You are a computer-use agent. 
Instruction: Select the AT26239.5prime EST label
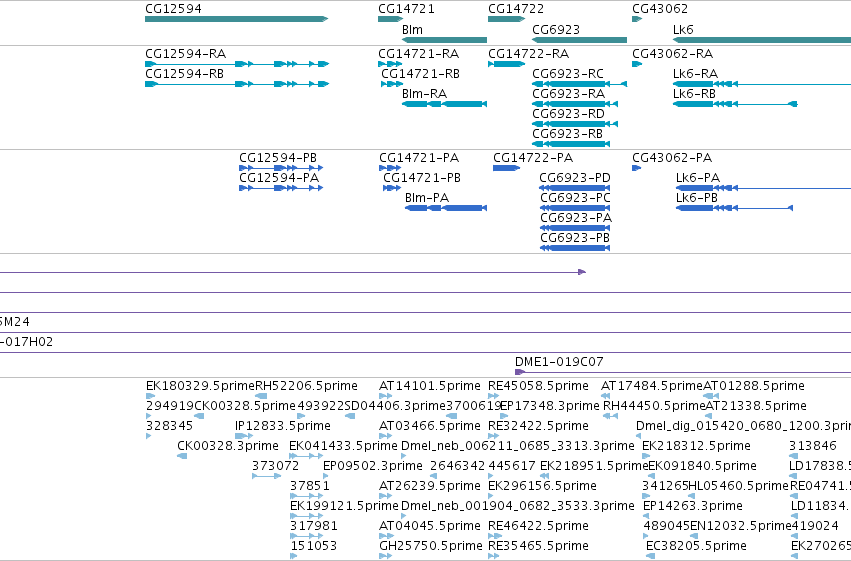[430, 486]
